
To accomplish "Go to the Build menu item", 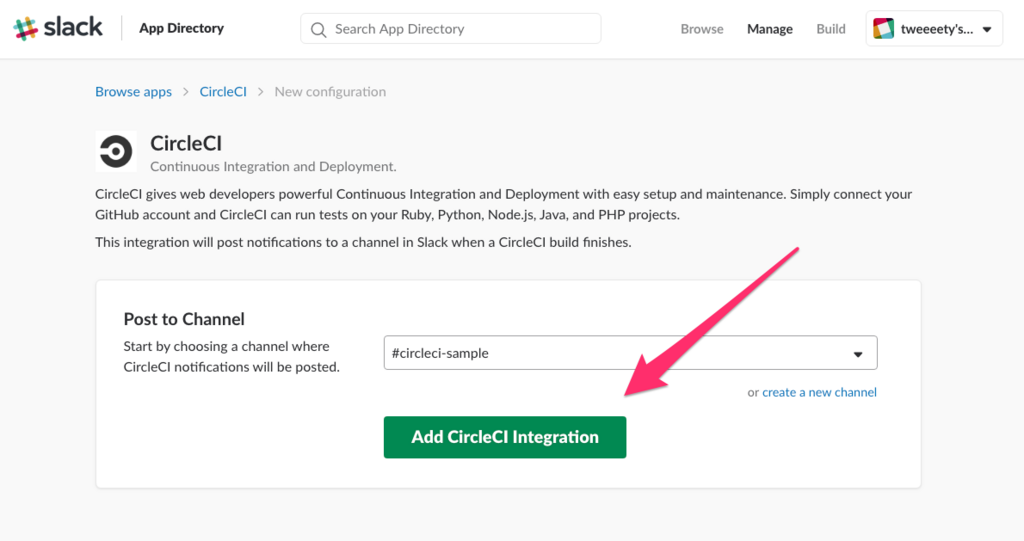I will click(831, 29).
